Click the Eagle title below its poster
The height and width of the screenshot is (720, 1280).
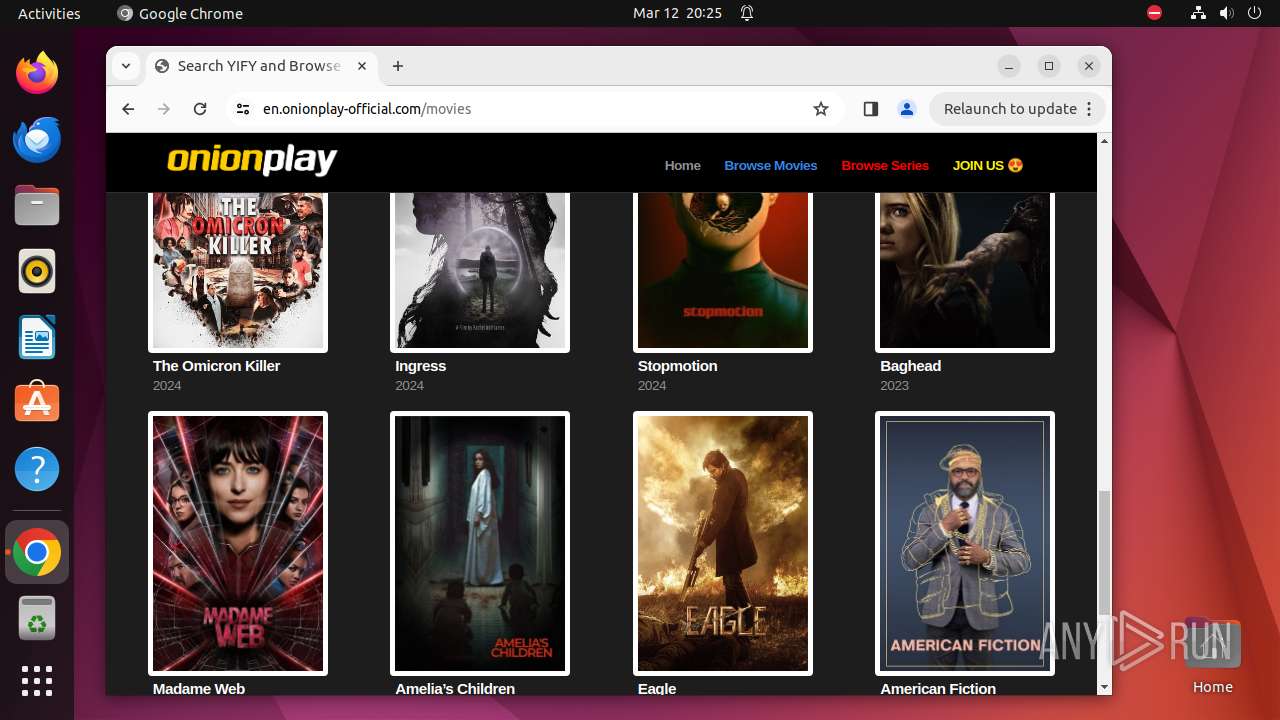[x=657, y=688]
